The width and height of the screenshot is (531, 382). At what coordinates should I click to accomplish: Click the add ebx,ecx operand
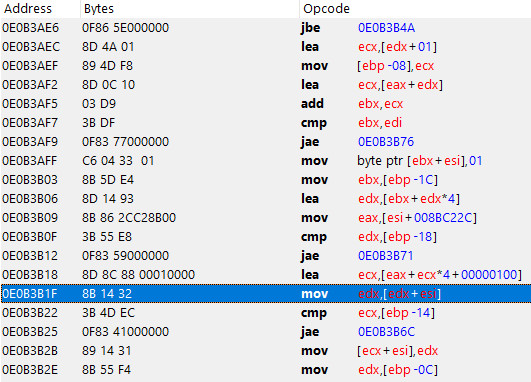point(381,104)
